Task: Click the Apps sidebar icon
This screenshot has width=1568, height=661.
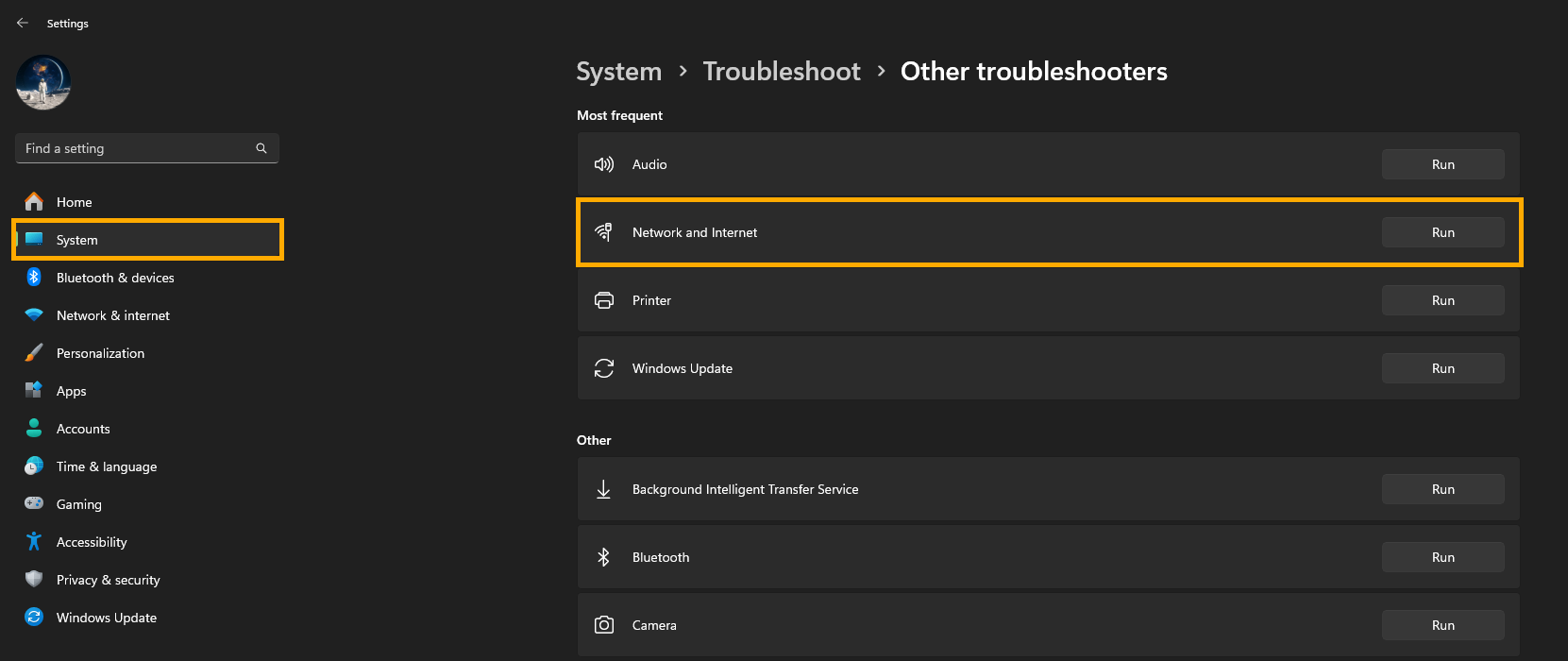Action: click(34, 390)
